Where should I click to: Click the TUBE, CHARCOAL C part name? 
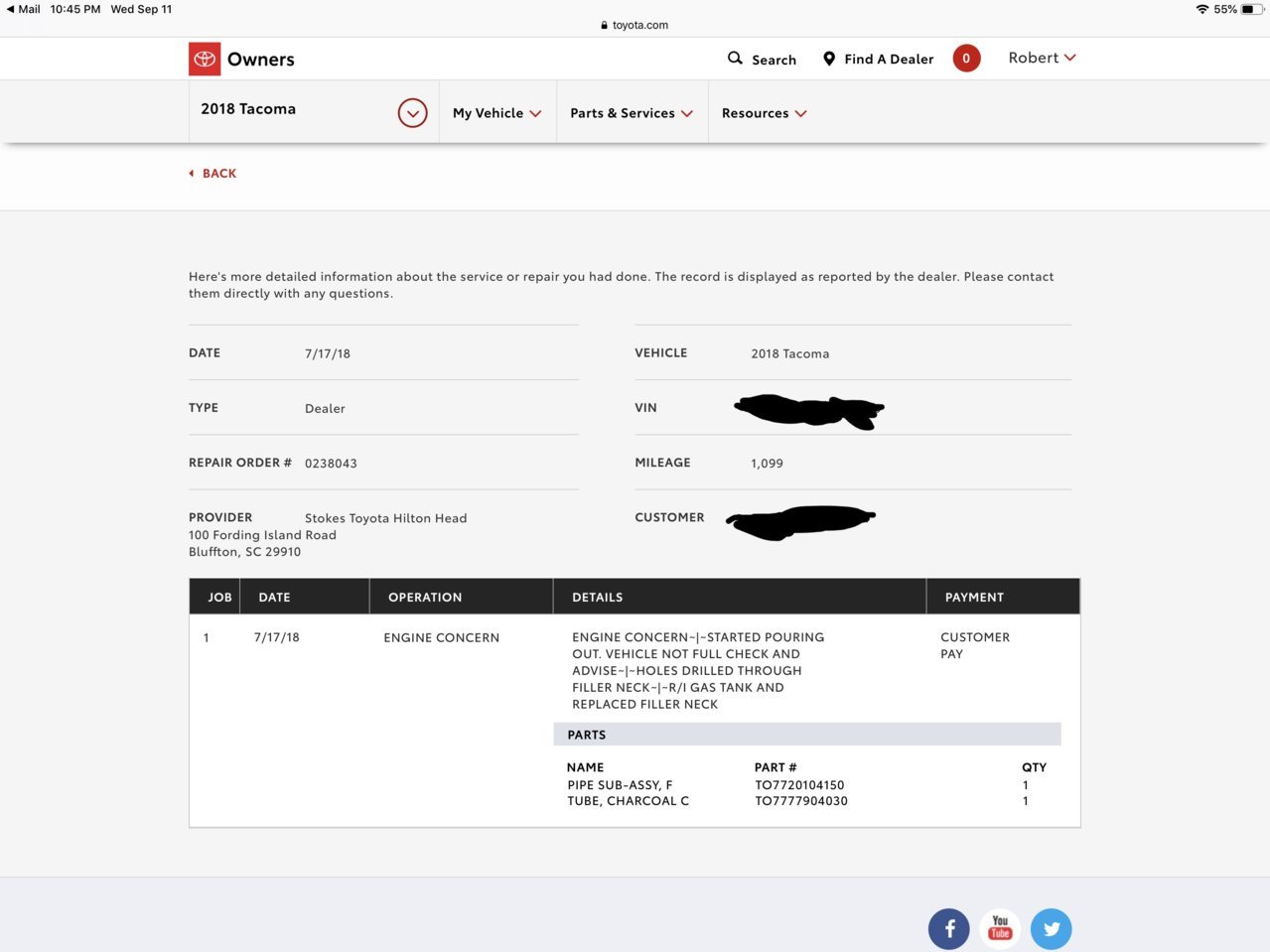point(628,801)
